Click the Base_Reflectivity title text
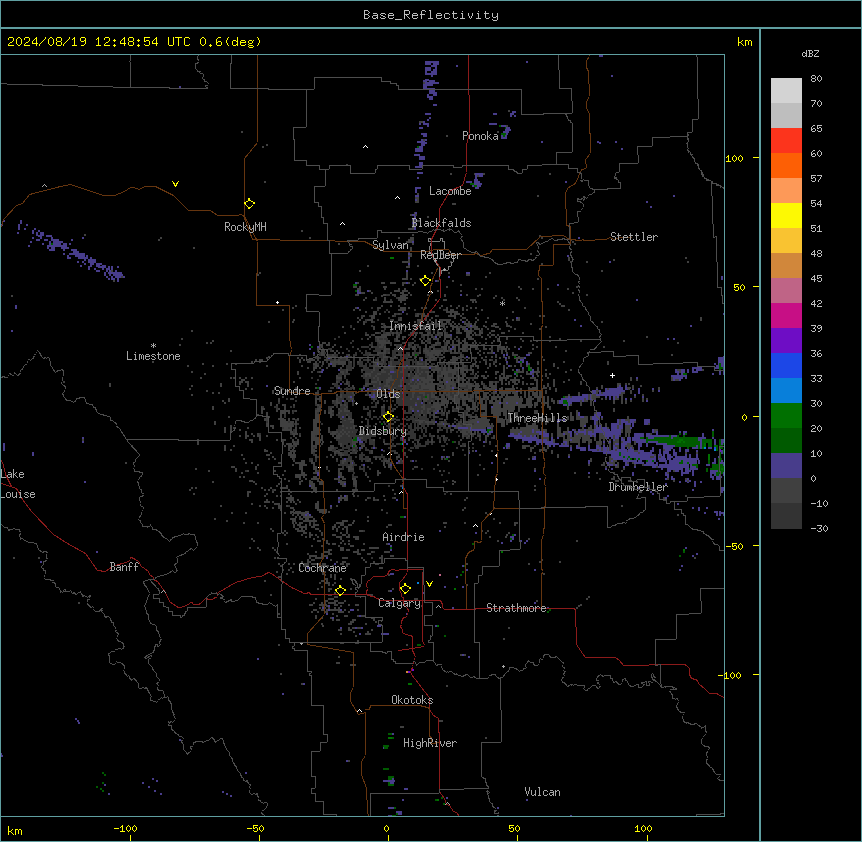Screen dimensions: 862x842 [430, 15]
